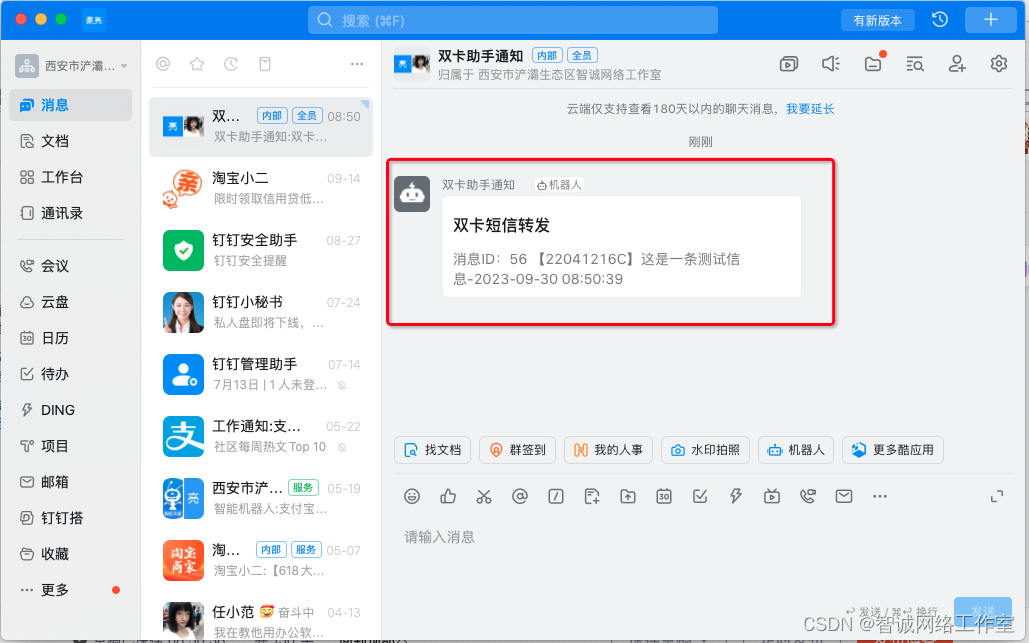Image resolution: width=1029 pixels, height=643 pixels.
Task: Click the 机器人 quick button
Action: tap(796, 450)
